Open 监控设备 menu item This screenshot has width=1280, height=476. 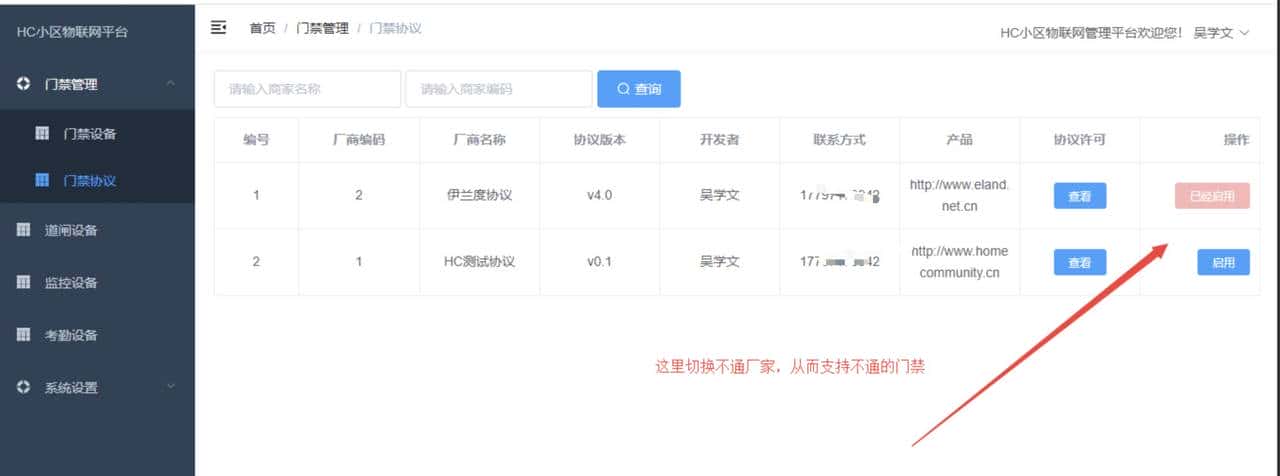(97, 282)
